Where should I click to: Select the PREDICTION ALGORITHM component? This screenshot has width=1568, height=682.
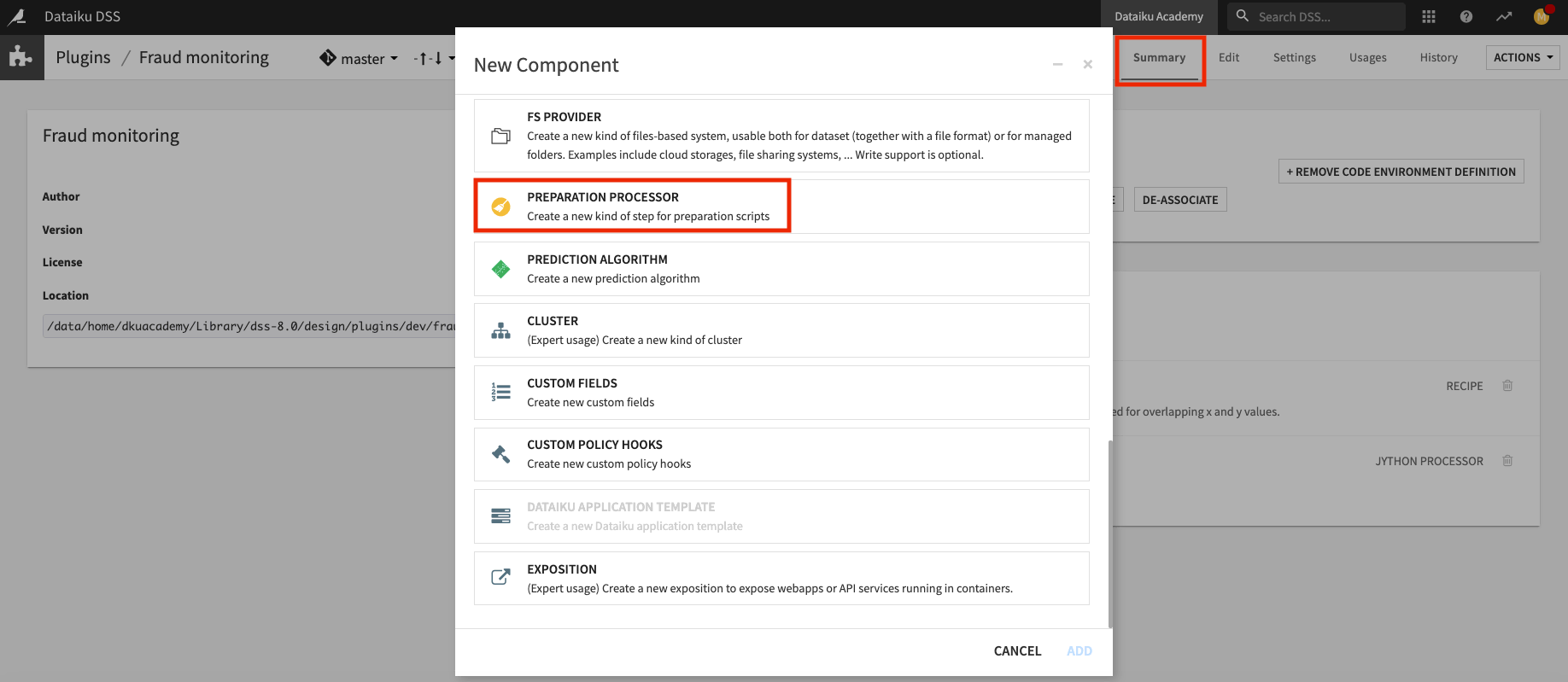[x=781, y=269]
